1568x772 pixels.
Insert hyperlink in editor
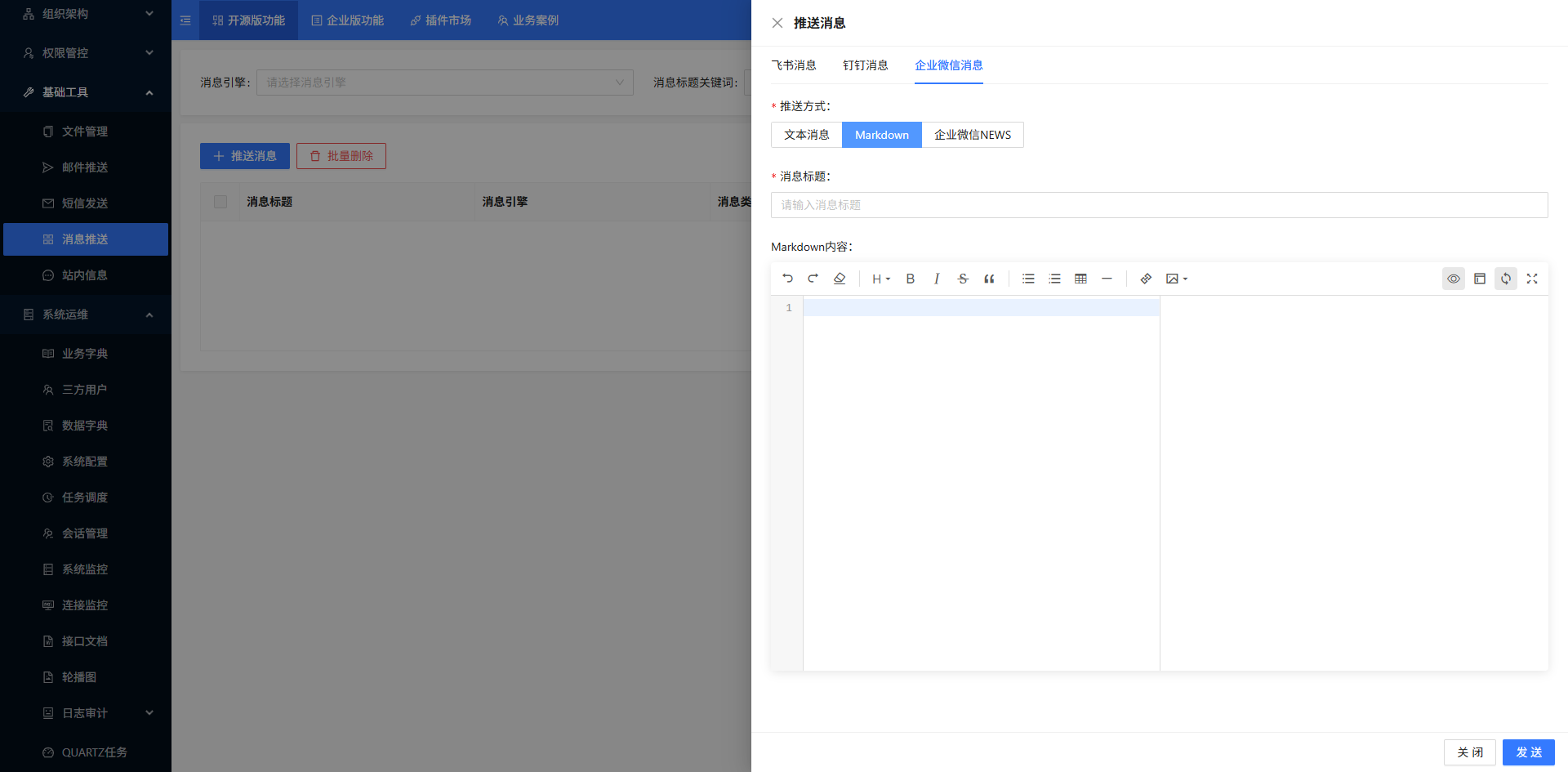click(1146, 279)
